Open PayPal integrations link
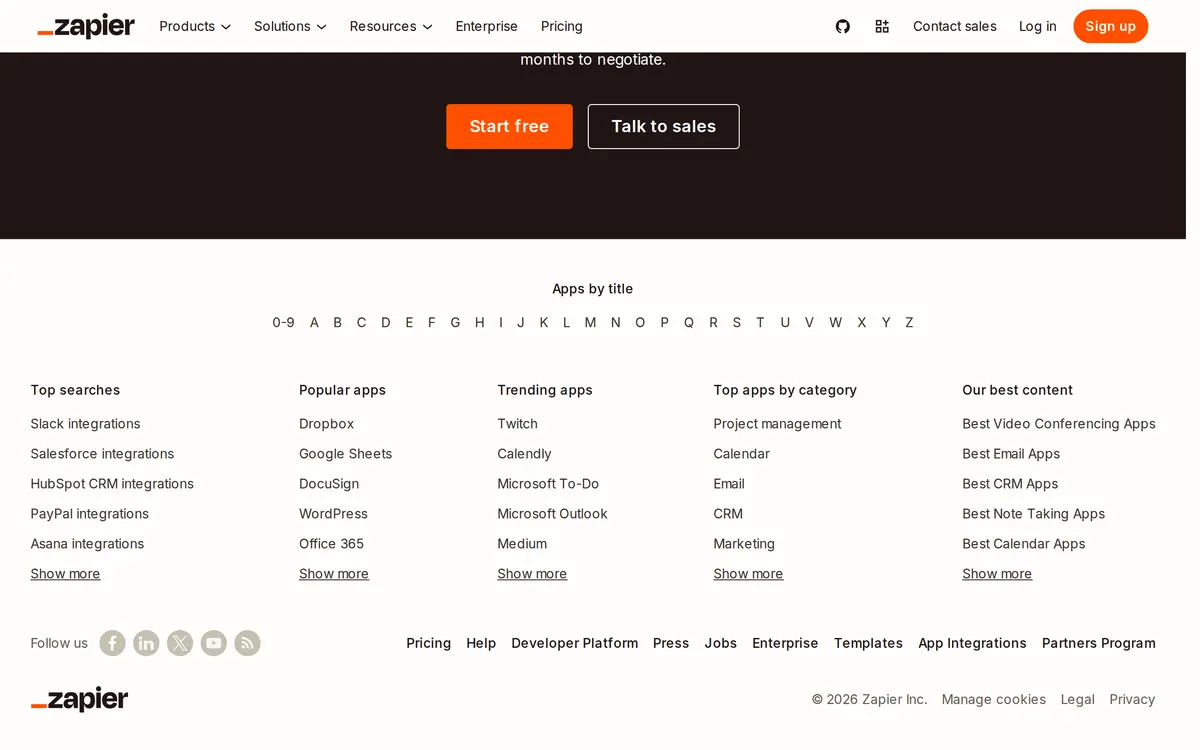 [x=90, y=514]
